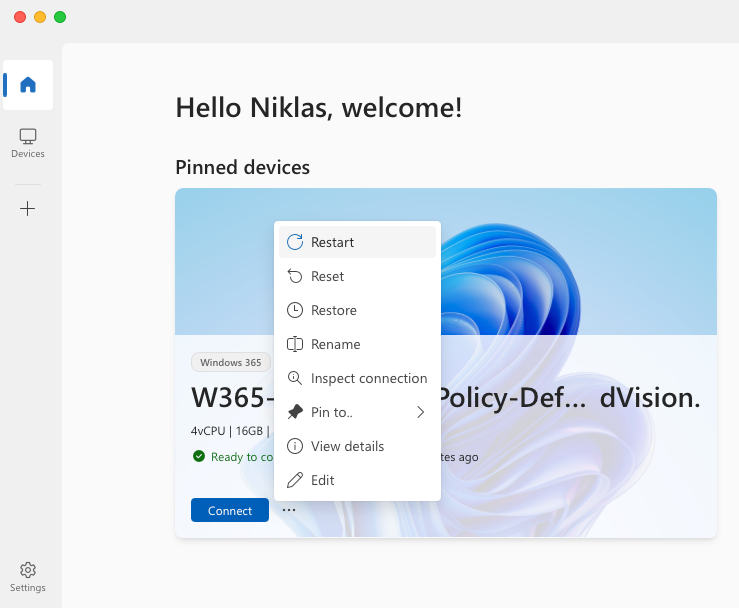The image size is (739, 608).
Task: Select Restore from the menu
Action: [x=357, y=310]
